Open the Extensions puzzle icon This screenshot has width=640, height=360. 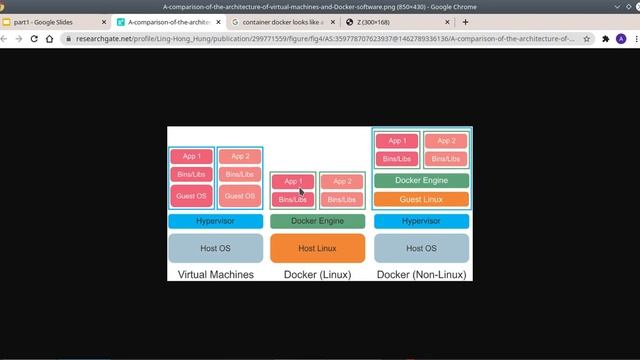[x=606, y=39]
